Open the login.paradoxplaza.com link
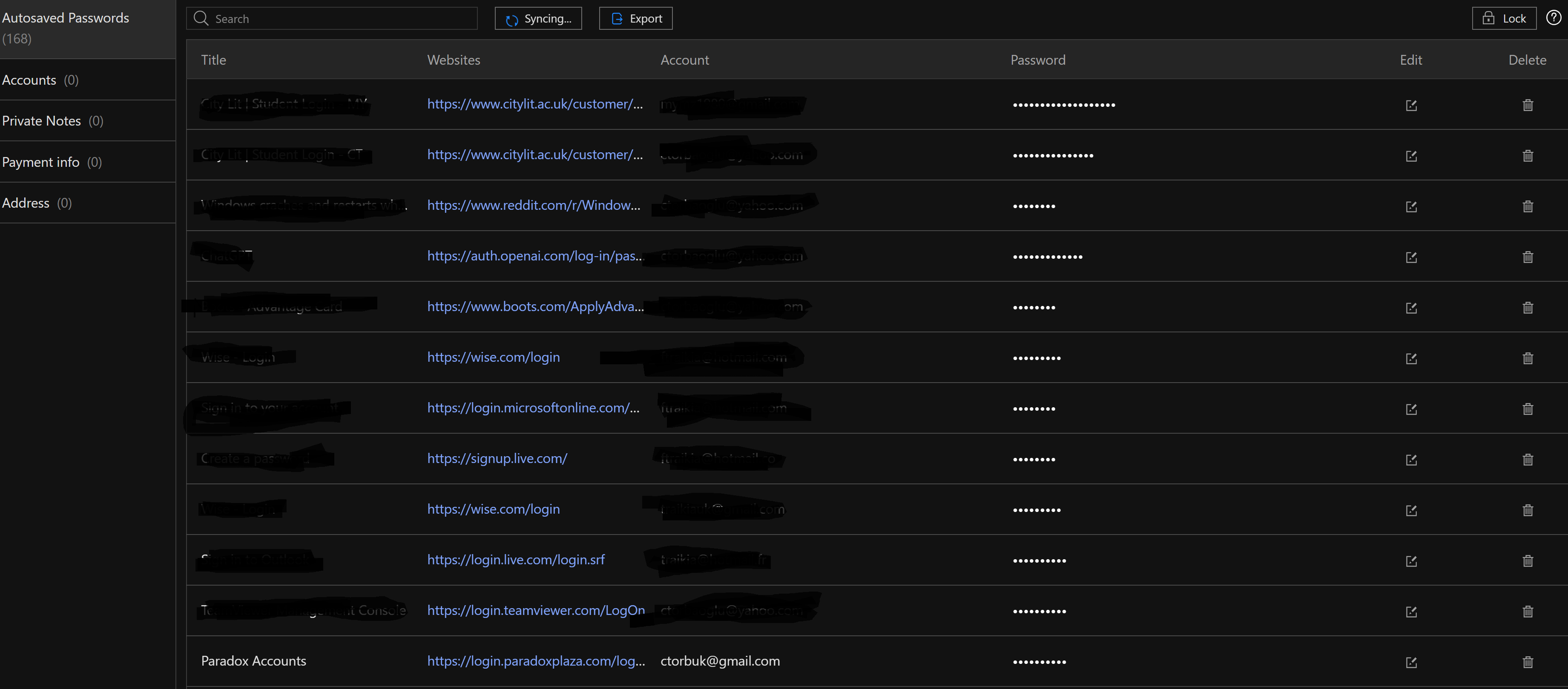Image resolution: width=1568 pixels, height=689 pixels. click(536, 660)
